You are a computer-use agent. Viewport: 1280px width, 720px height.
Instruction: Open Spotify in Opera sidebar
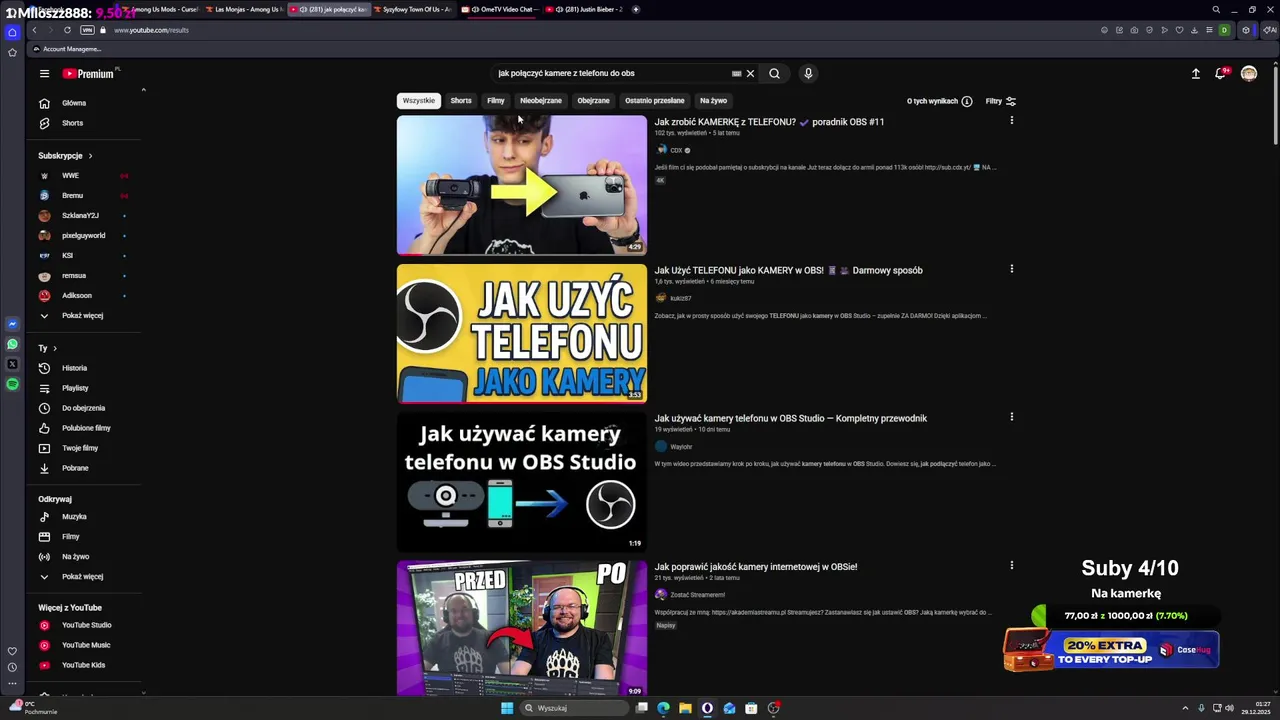click(12, 384)
